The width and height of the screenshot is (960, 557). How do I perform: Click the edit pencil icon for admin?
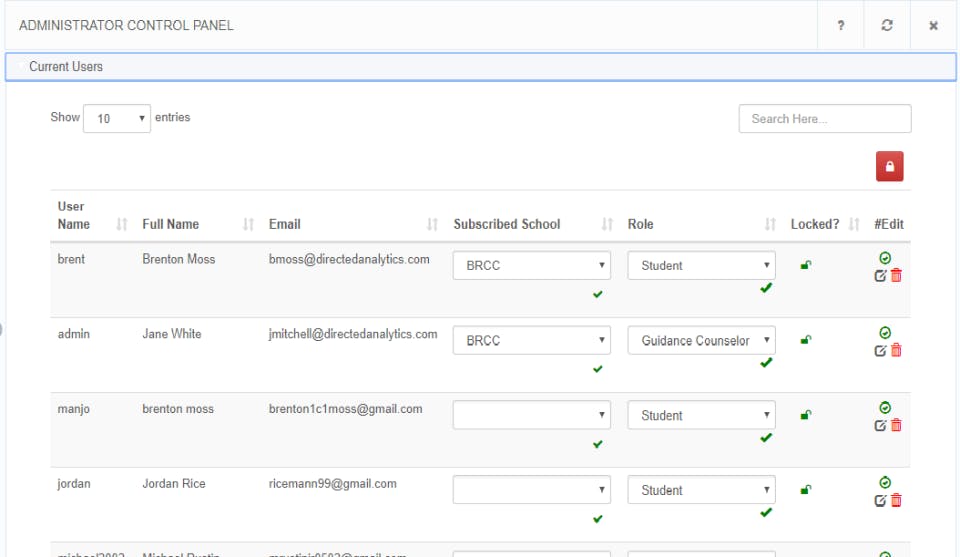(880, 350)
